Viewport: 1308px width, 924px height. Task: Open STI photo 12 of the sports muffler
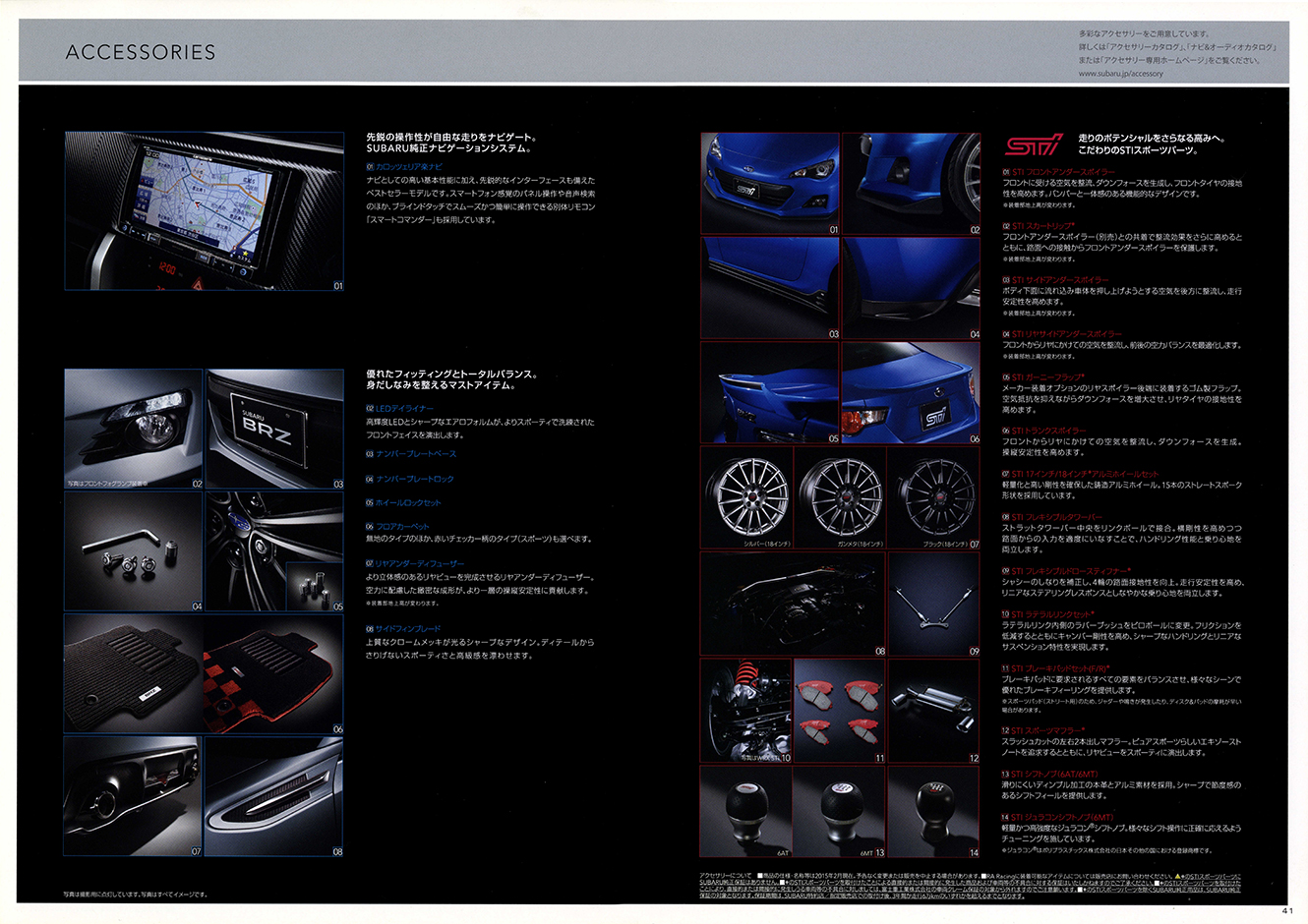point(935,712)
